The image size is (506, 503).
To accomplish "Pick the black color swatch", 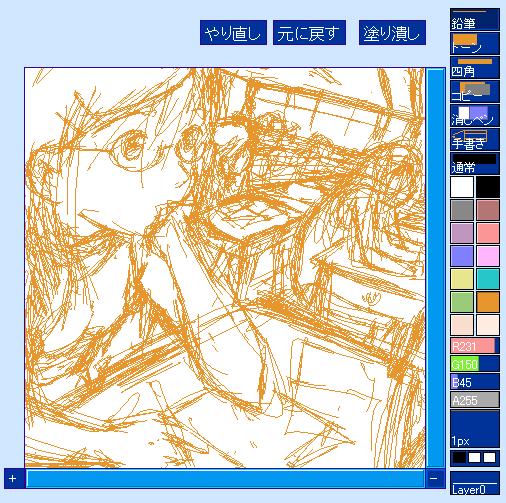I will (x=488, y=187).
